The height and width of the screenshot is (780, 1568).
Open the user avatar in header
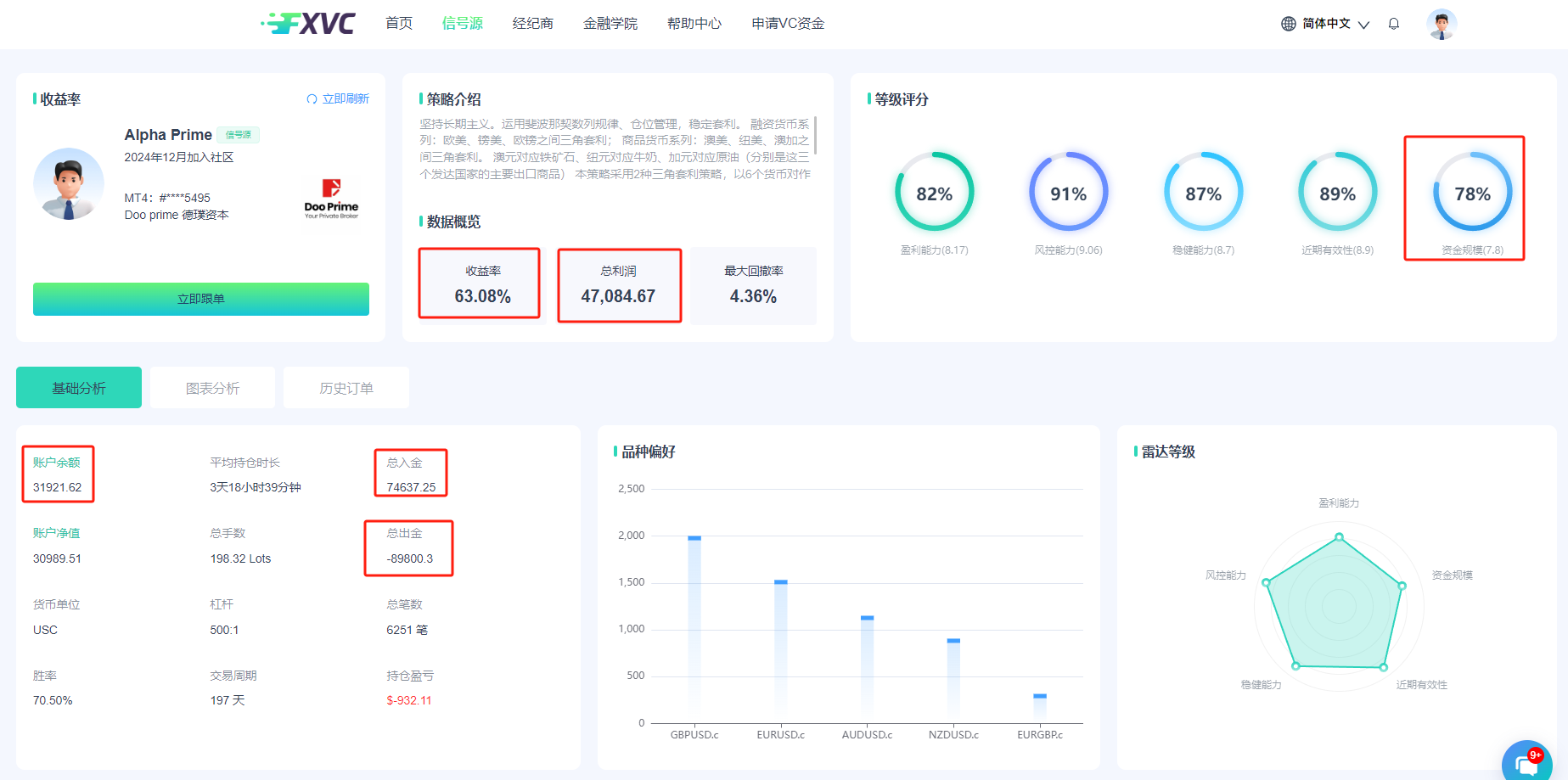point(1441,24)
